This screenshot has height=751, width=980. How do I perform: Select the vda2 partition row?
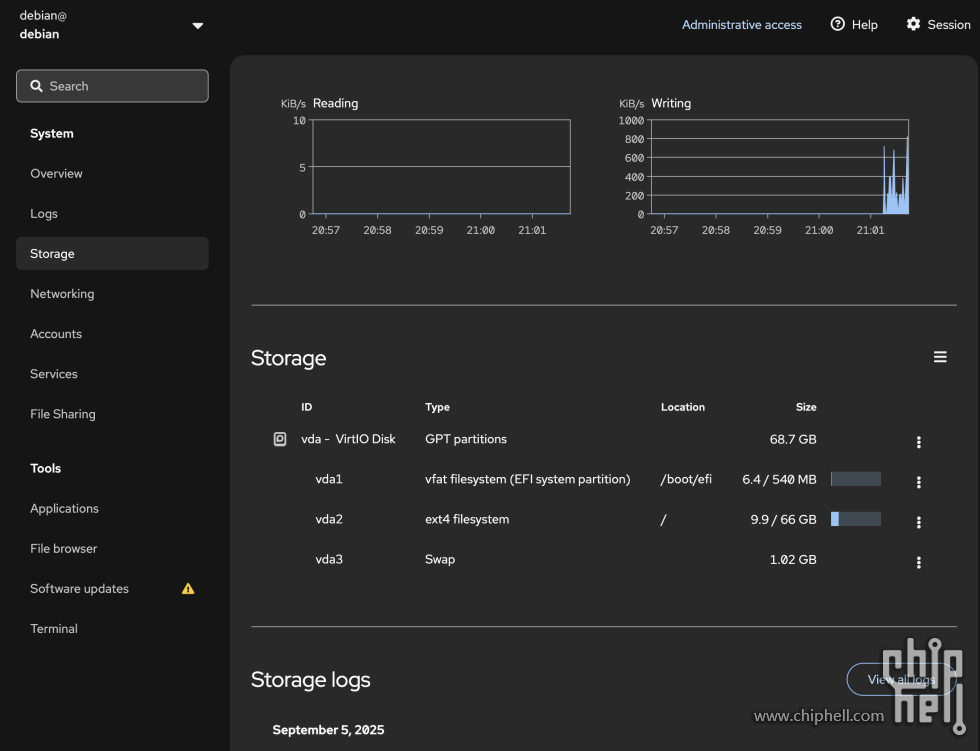(603, 519)
